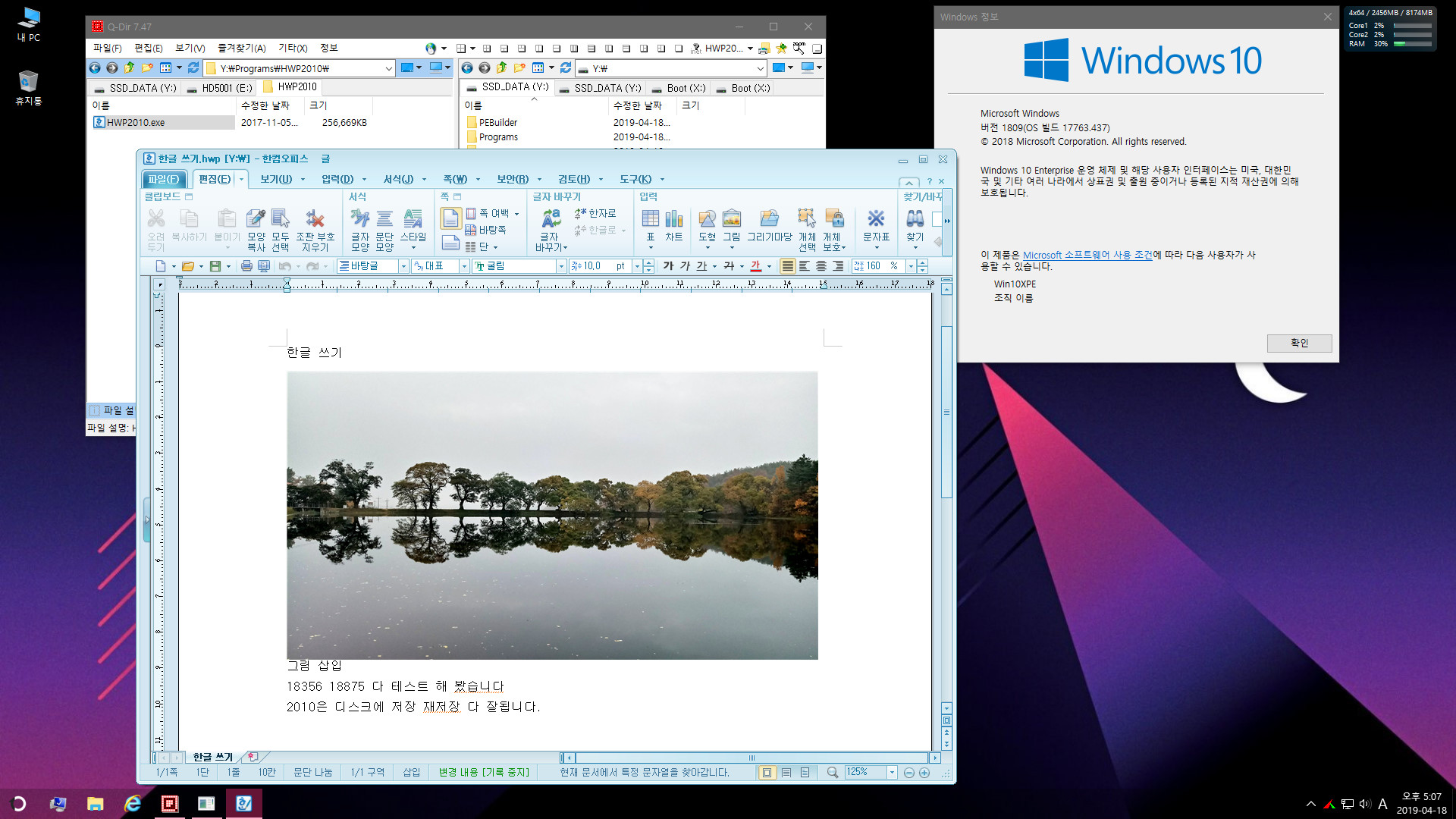
Task: Open 도구(K) menu in HWP
Action: pyautogui.click(x=635, y=179)
